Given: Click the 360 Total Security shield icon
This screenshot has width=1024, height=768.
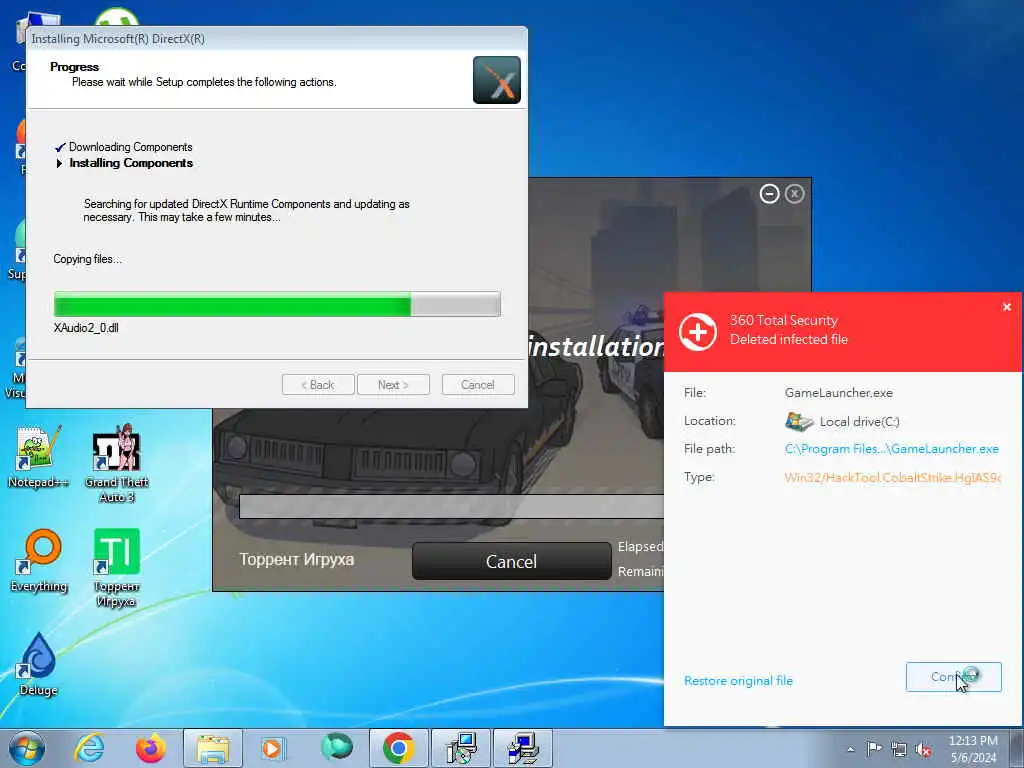Looking at the screenshot, I should coord(697,332).
